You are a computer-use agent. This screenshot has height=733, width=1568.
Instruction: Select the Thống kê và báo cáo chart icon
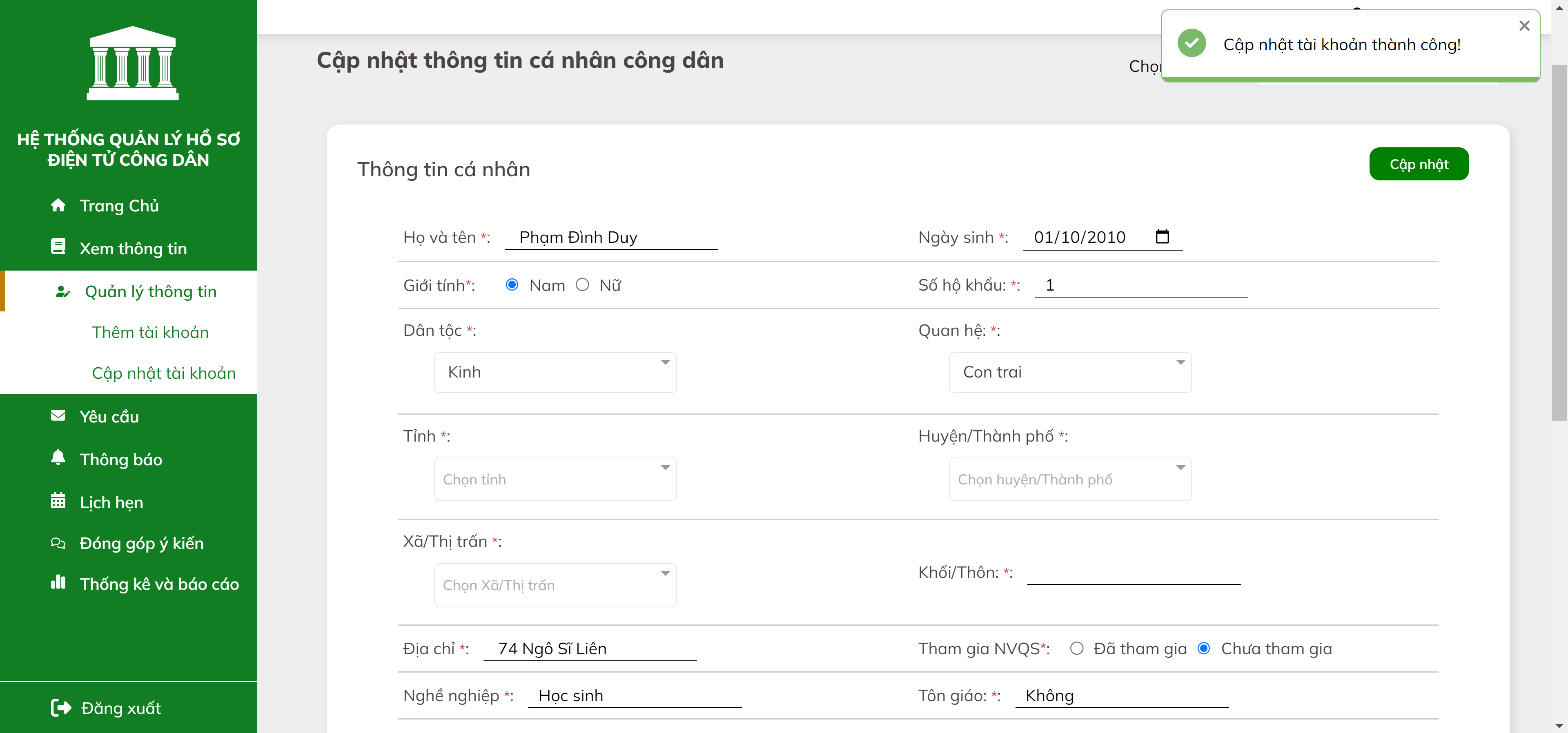pyautogui.click(x=58, y=583)
